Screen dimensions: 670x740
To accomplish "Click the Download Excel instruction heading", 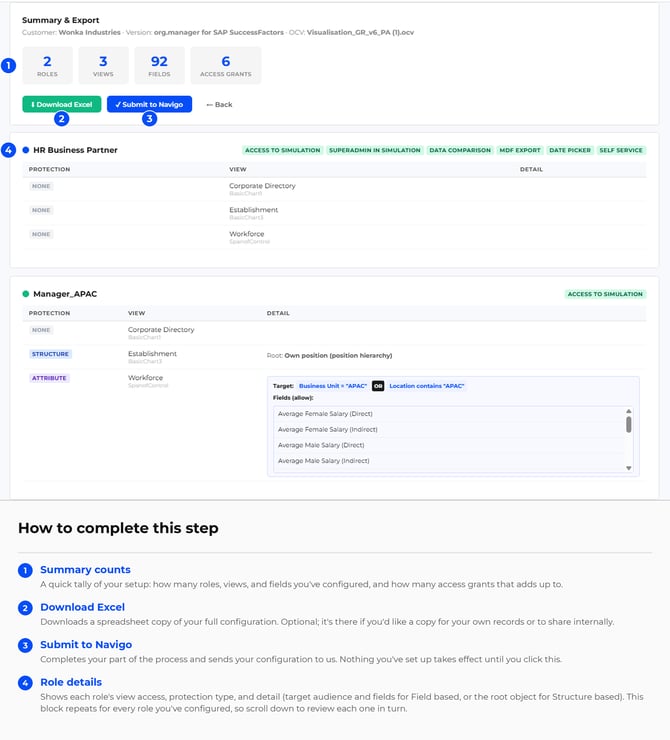I will coord(83,607).
